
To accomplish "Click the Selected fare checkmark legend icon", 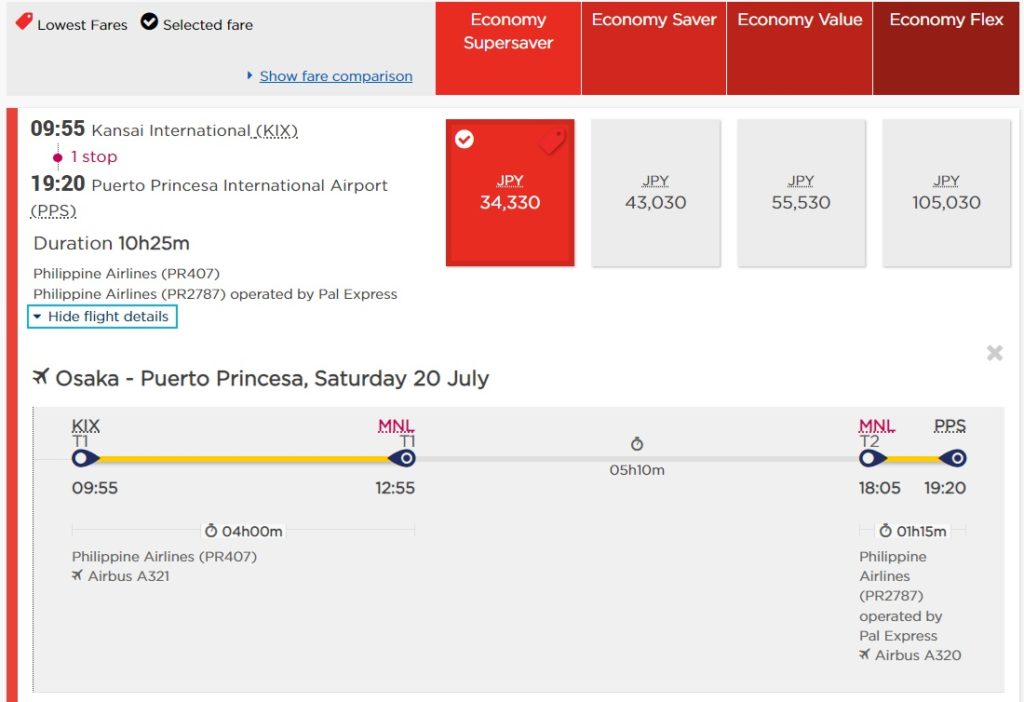I will [x=149, y=22].
